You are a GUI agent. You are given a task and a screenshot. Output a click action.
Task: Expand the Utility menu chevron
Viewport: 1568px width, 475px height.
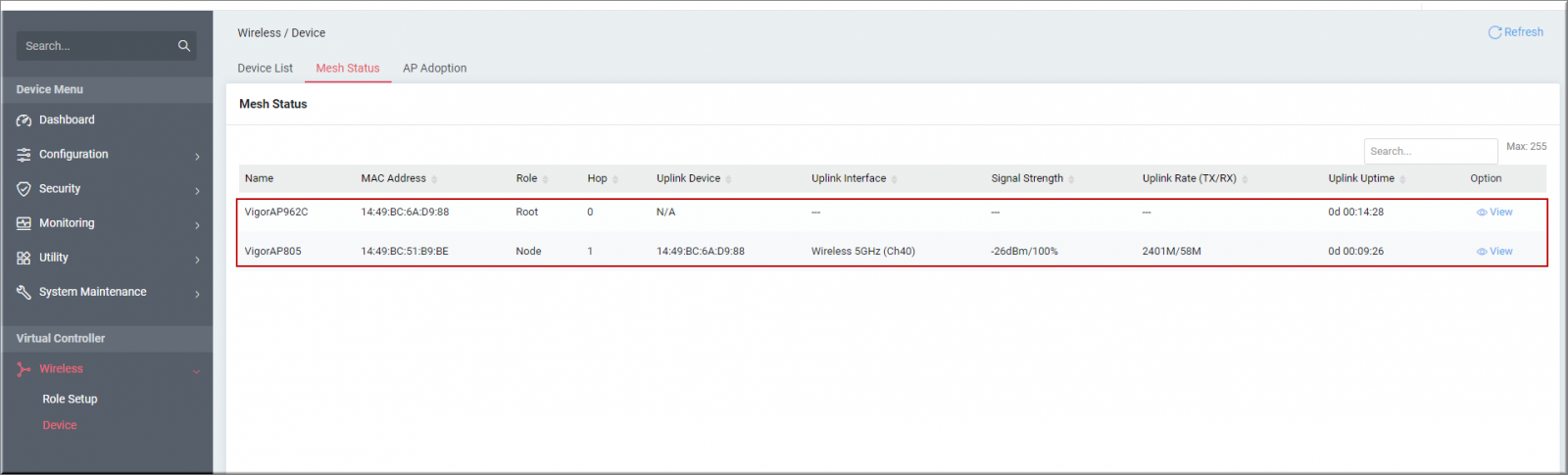pyautogui.click(x=197, y=259)
